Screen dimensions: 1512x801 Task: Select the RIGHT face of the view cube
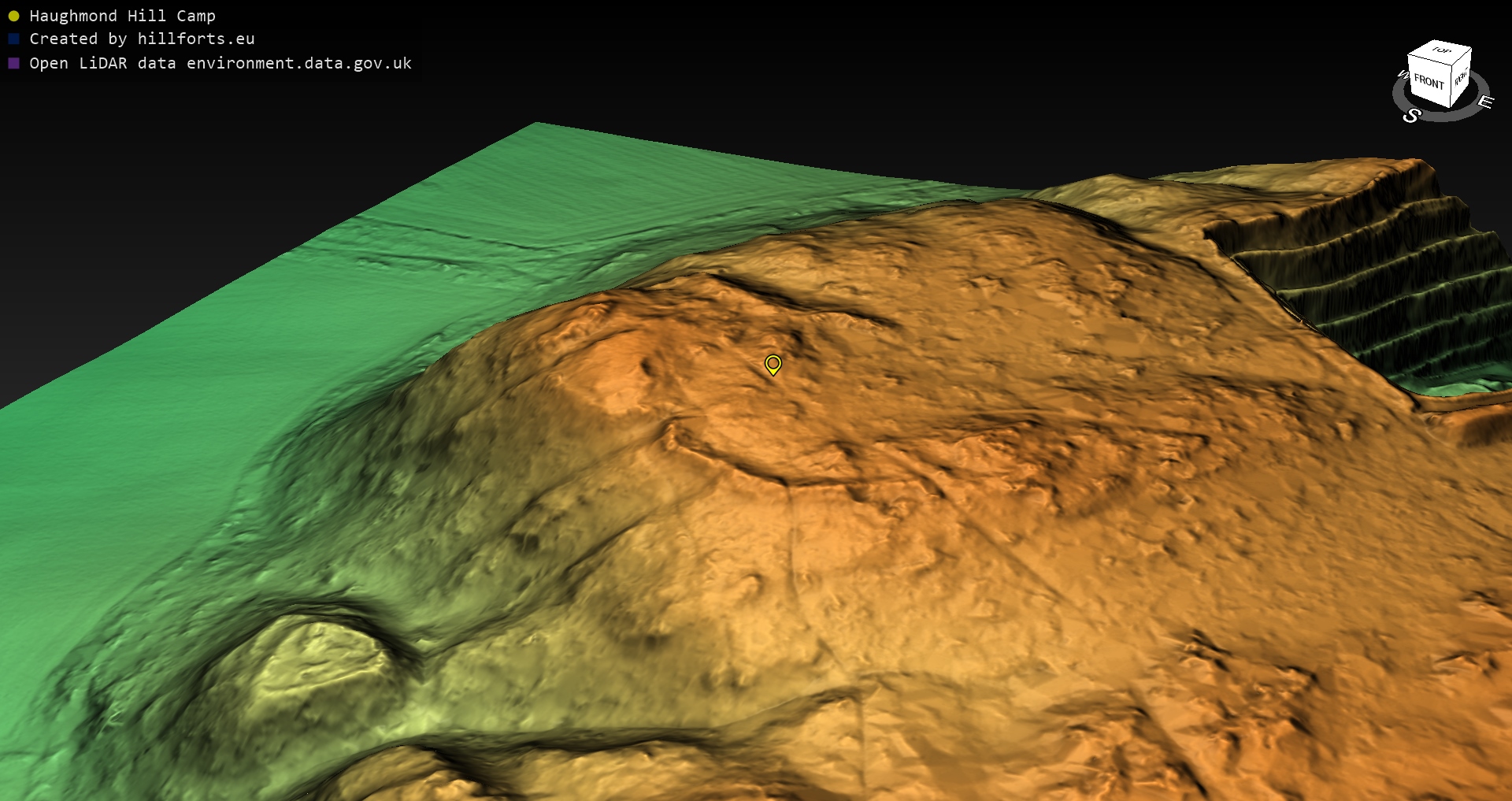tap(1461, 77)
